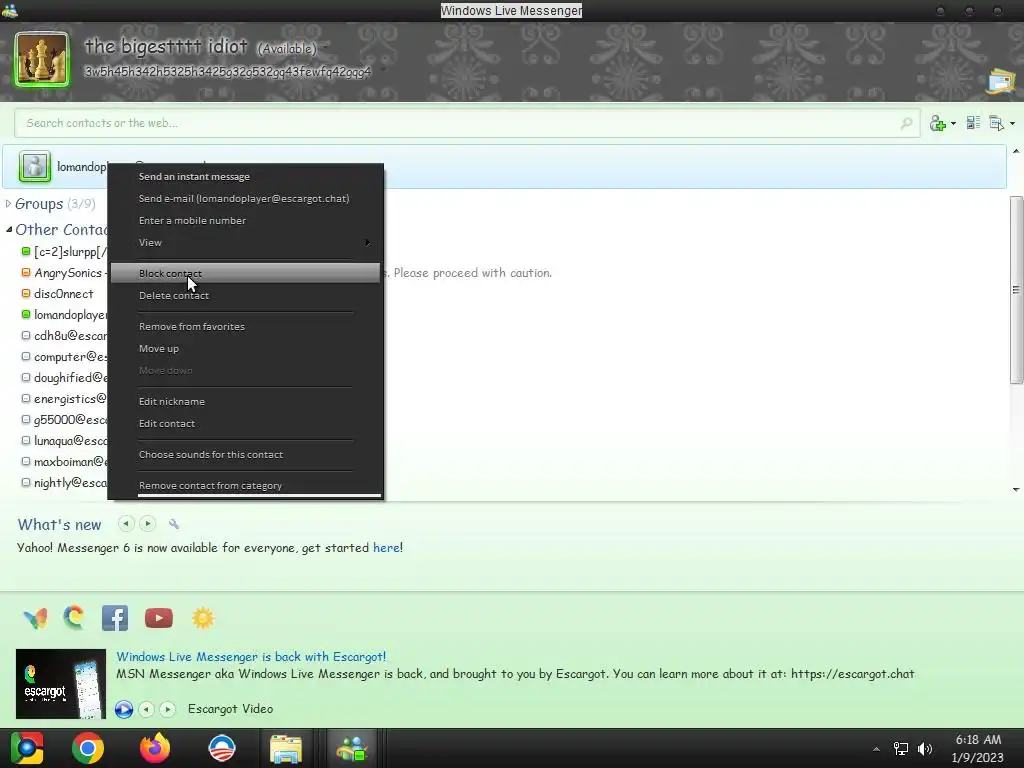Select lomandoplayer in Other Contacts list
The width and height of the screenshot is (1024, 768).
coord(65,315)
